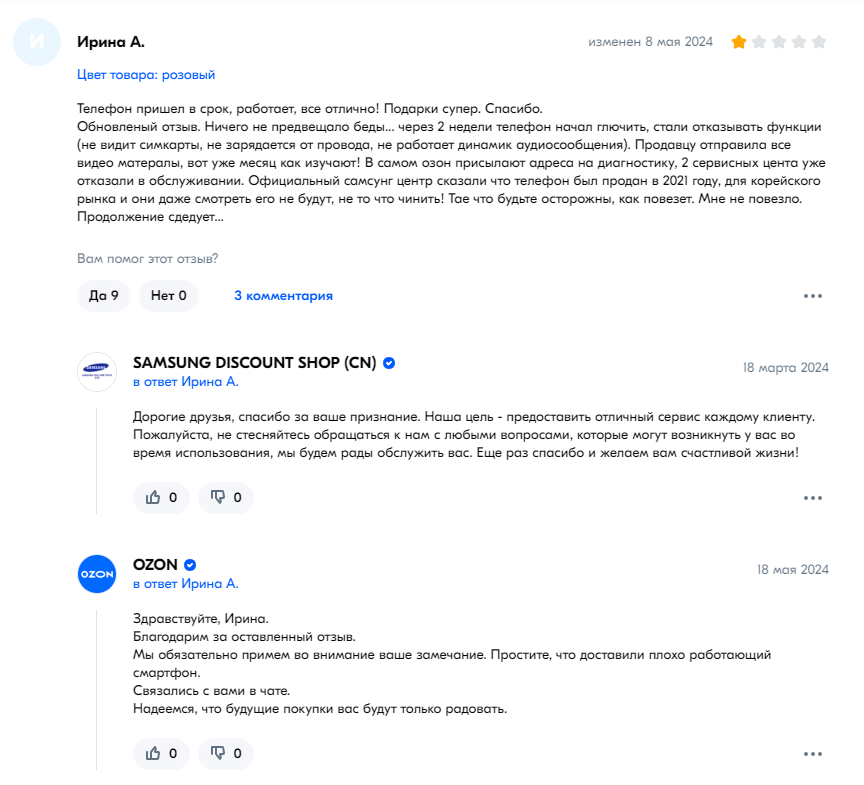Vote Да 9 on review helpfulness
864x785 pixels.
click(x=104, y=296)
